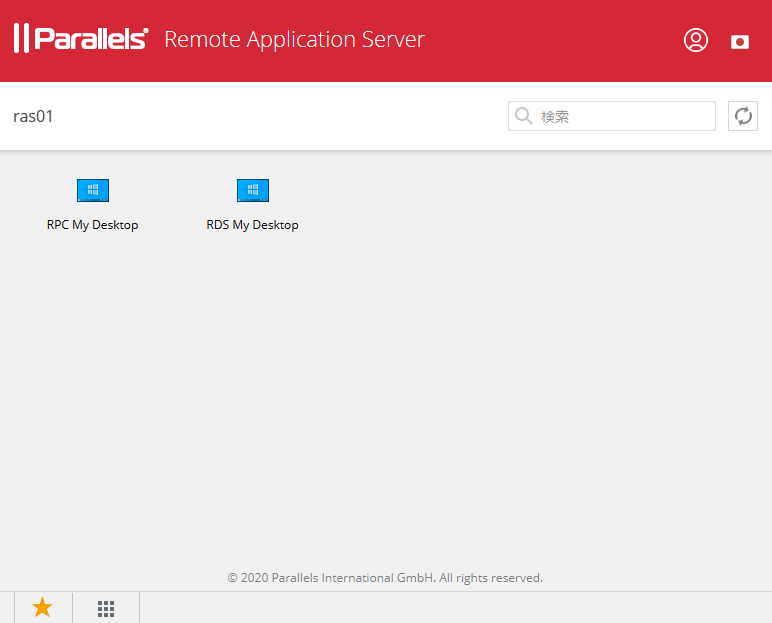Launch the RPC My Desktop icon
The image size is (772, 623).
click(x=93, y=191)
